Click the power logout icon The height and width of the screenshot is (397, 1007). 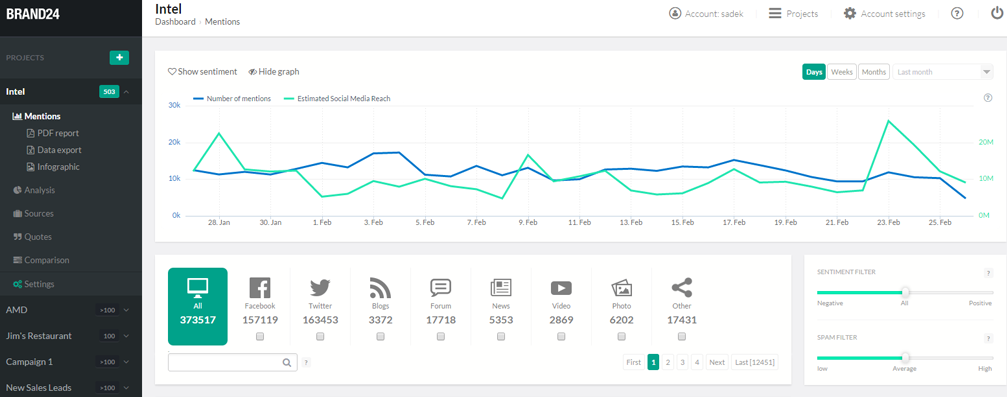996,13
